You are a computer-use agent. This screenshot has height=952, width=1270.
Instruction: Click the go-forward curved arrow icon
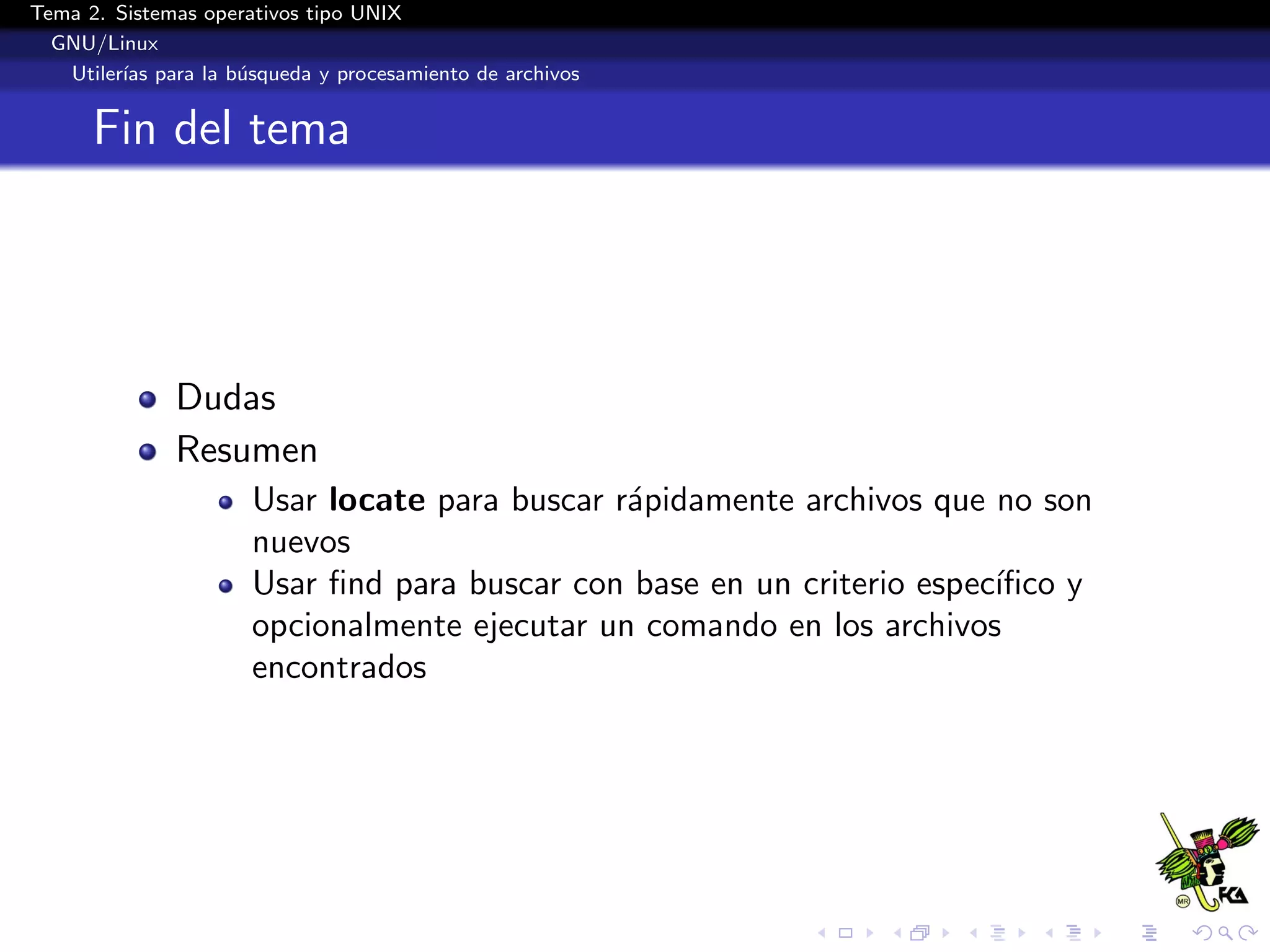coord(1247,933)
